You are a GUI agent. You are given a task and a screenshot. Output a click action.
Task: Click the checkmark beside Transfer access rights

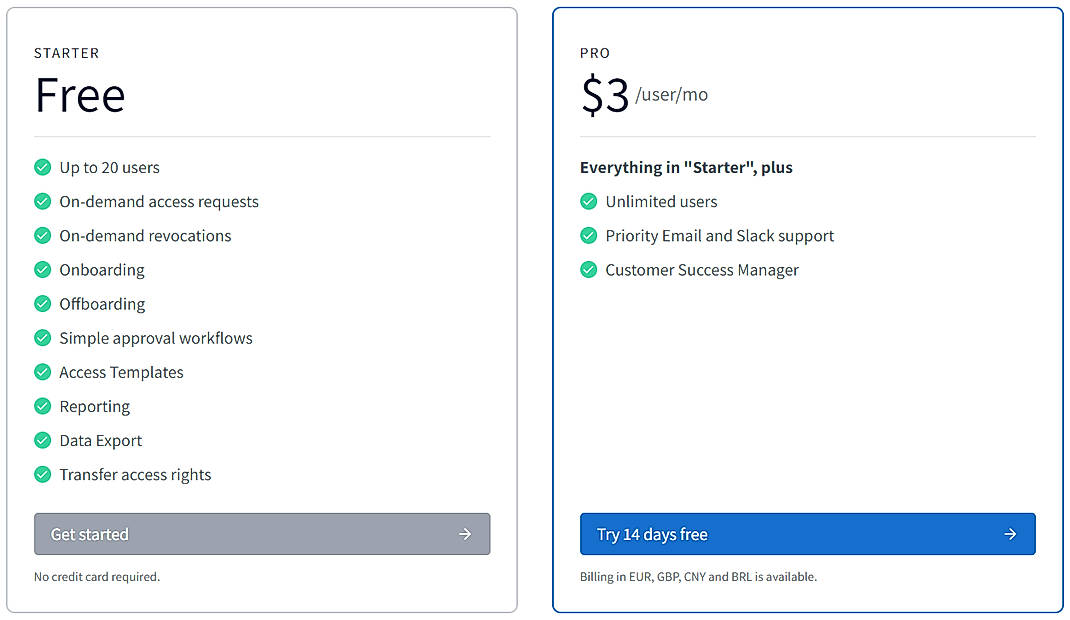tap(42, 474)
